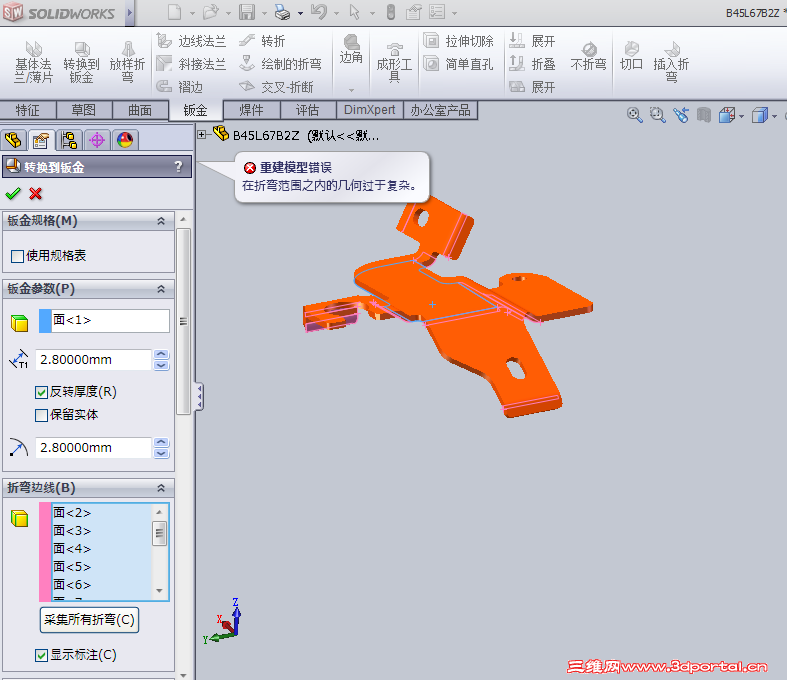Viewport: 787px width, 680px height.
Task: Click the 边角 tool
Action: (x=351, y=49)
